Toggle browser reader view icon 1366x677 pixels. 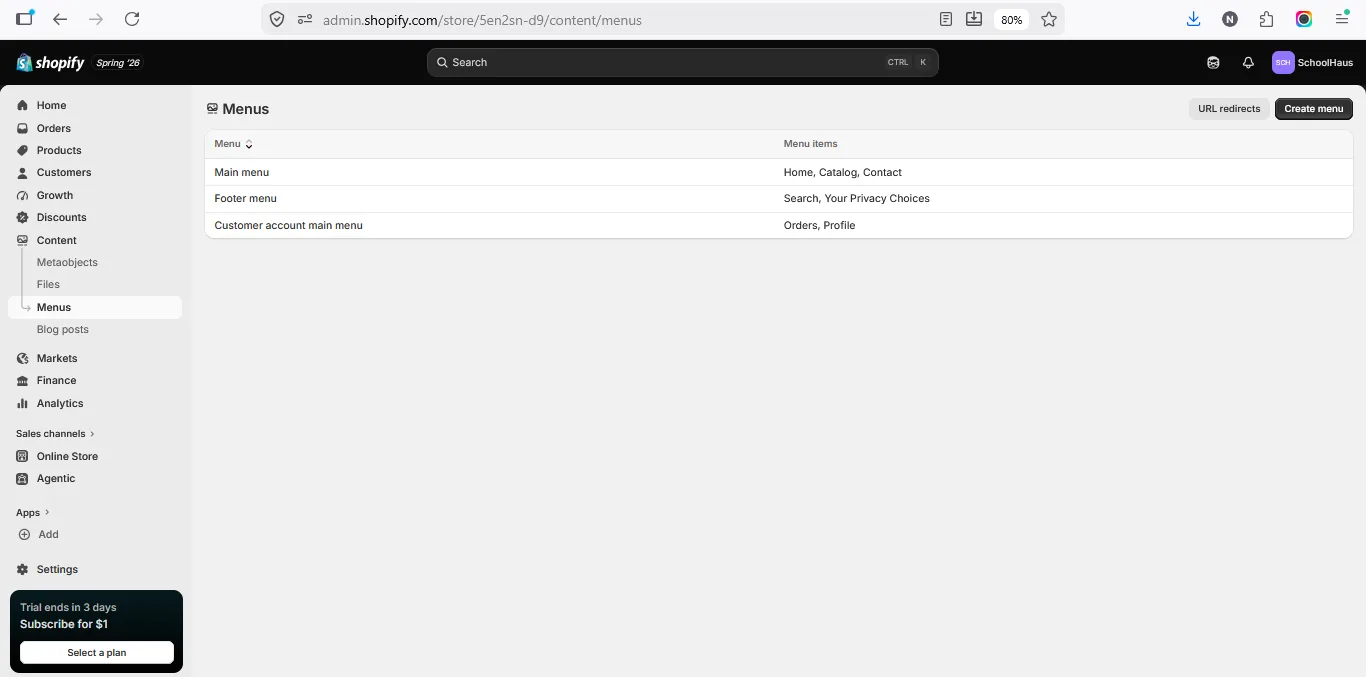(946, 19)
